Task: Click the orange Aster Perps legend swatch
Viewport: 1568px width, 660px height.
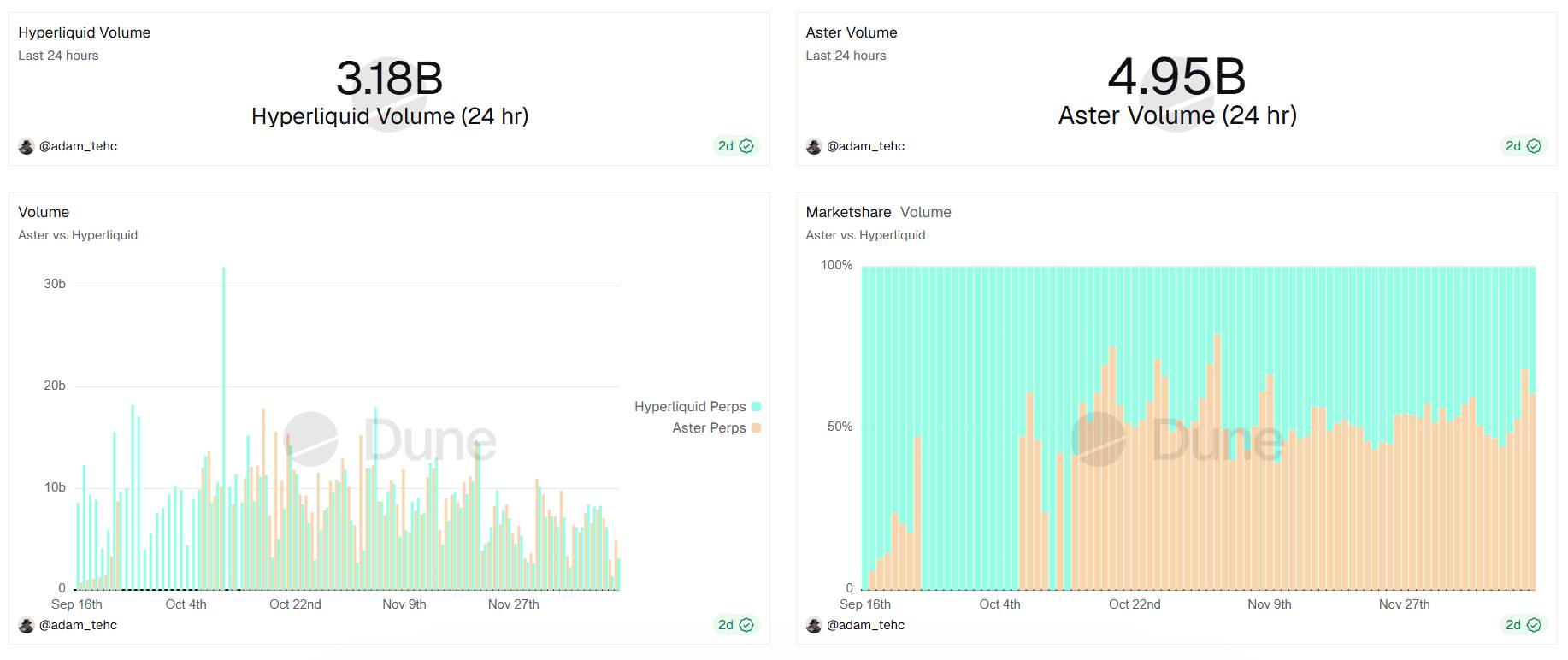Action: pos(756,428)
